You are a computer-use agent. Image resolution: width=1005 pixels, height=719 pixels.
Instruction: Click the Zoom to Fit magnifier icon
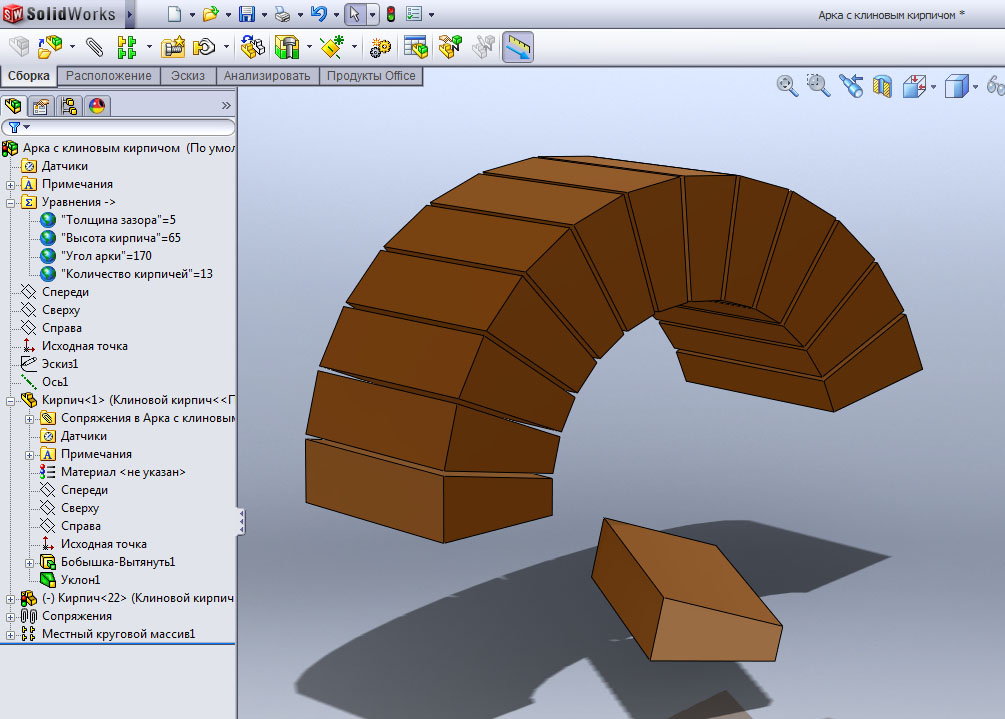click(x=787, y=86)
